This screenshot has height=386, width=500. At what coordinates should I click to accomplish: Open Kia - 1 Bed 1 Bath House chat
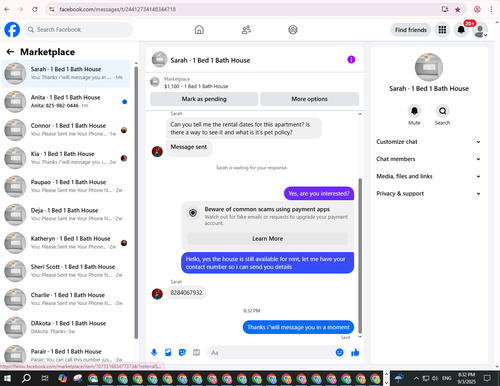pyautogui.click(x=66, y=158)
